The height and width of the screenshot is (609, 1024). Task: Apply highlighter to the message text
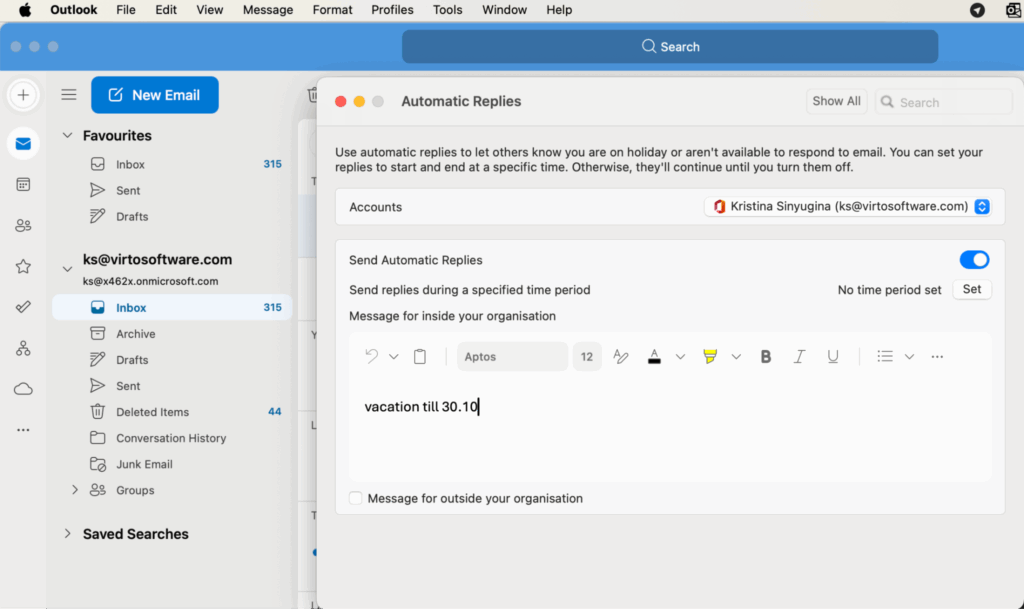(710, 356)
